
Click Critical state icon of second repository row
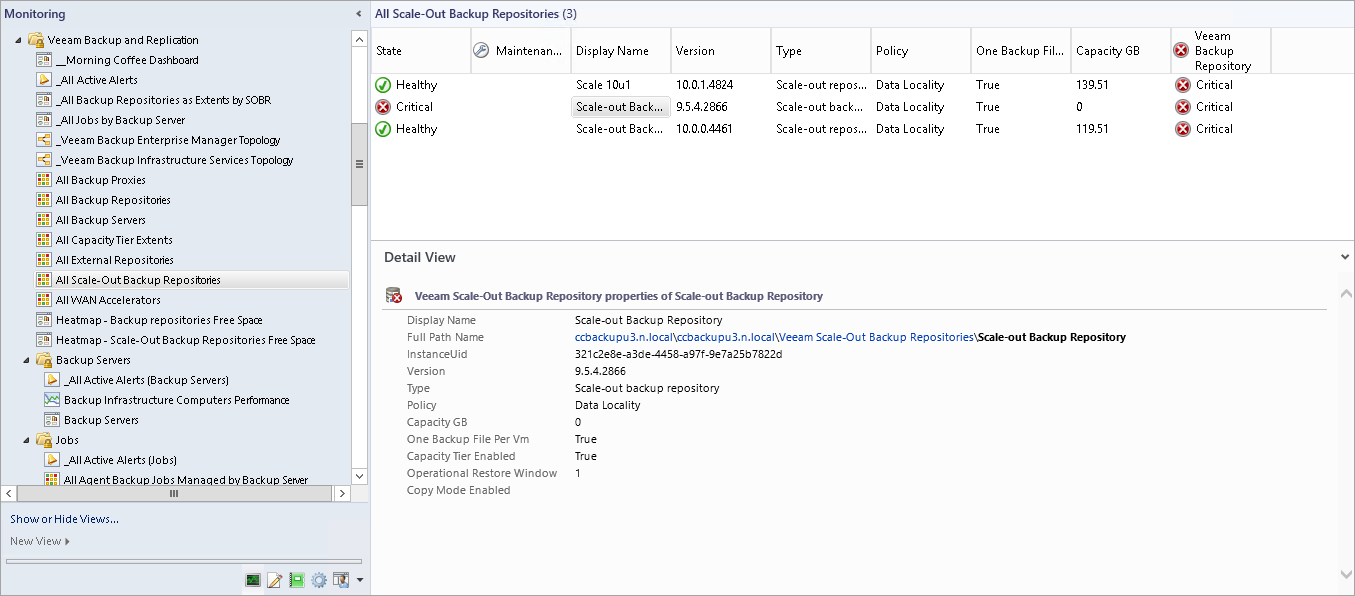(383, 107)
